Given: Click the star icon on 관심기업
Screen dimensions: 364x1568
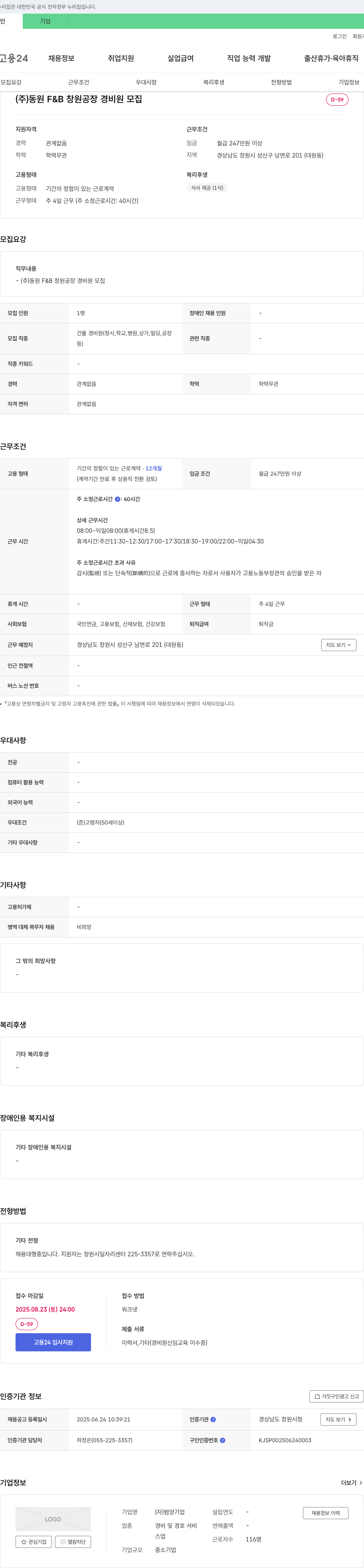Looking at the screenshot, I should (24, 1542).
